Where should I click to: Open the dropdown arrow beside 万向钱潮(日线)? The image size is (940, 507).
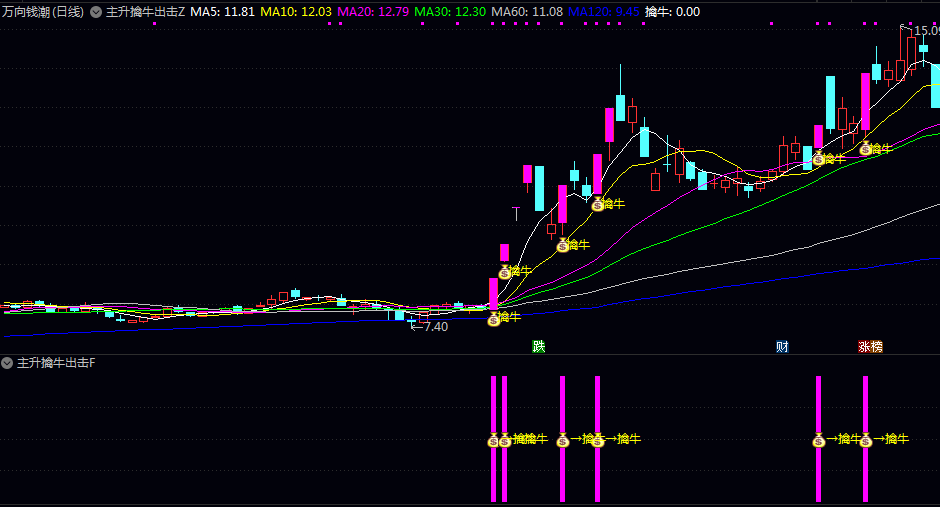point(96,12)
